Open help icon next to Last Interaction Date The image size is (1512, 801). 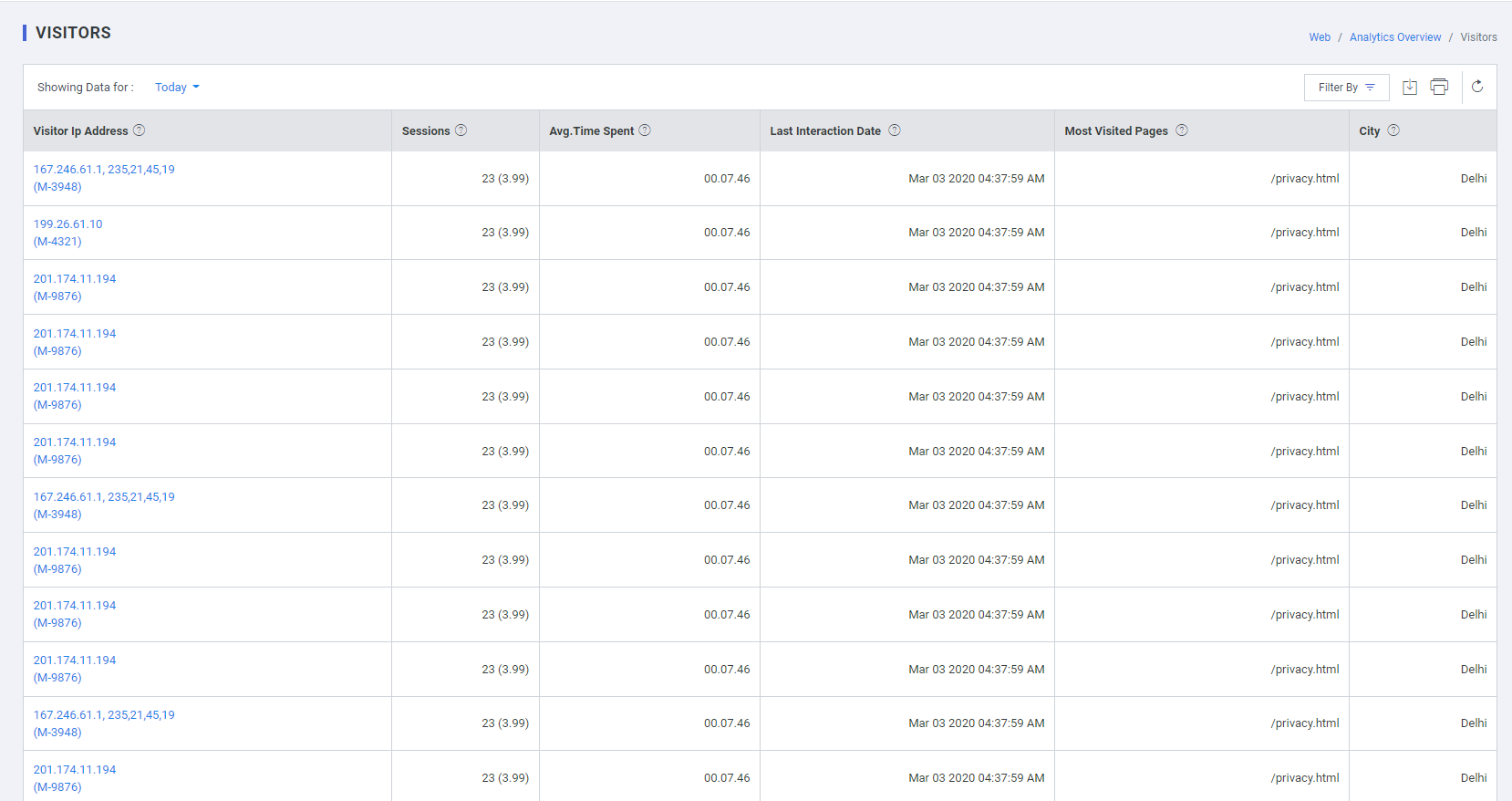[x=895, y=130]
